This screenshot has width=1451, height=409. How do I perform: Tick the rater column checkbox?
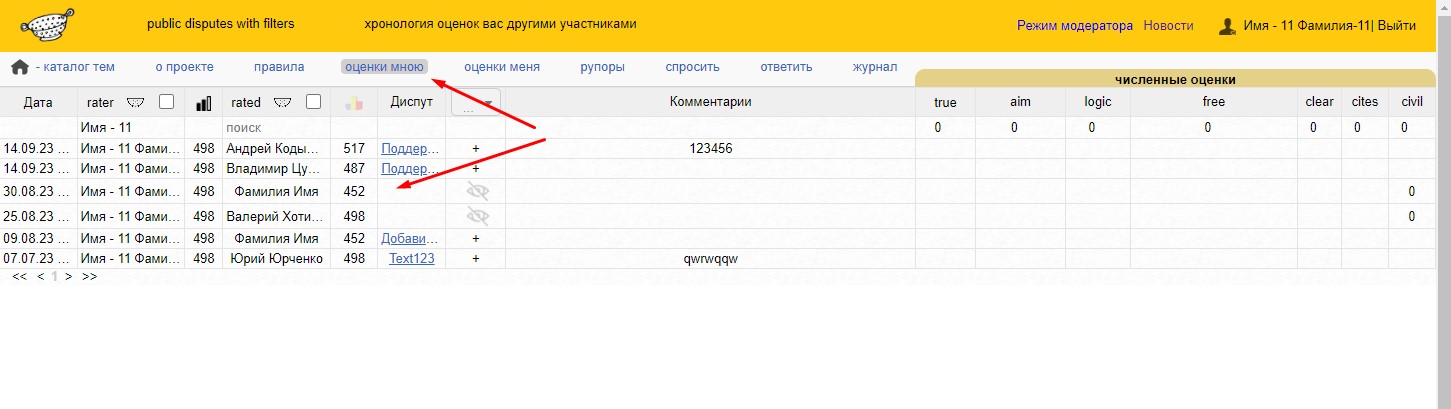tap(167, 101)
